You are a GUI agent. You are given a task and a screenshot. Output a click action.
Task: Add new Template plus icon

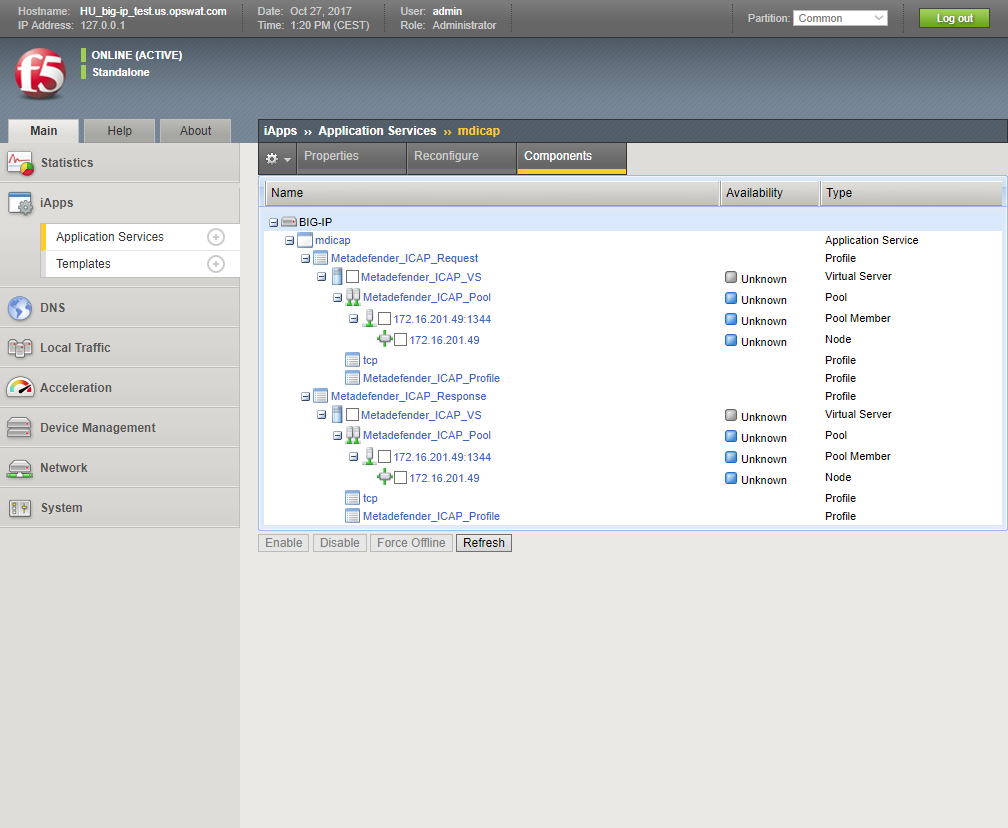(216, 264)
